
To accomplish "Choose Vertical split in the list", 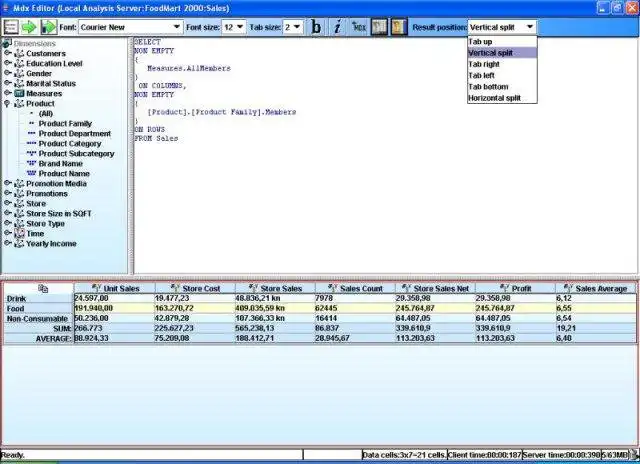I will tap(502, 53).
